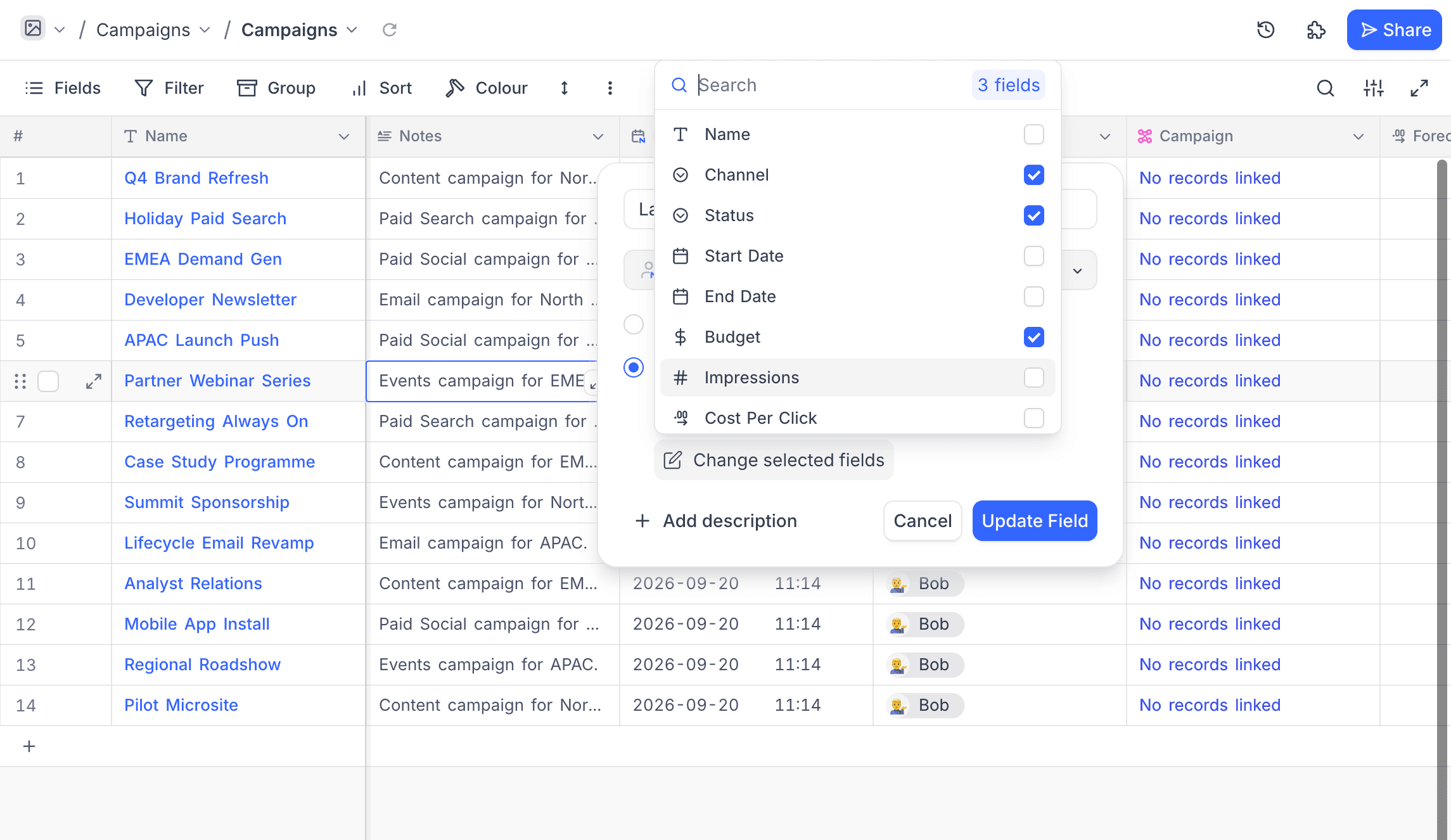Expand the Name column dropdown arrow
This screenshot has width=1451, height=840.
pos(344,137)
